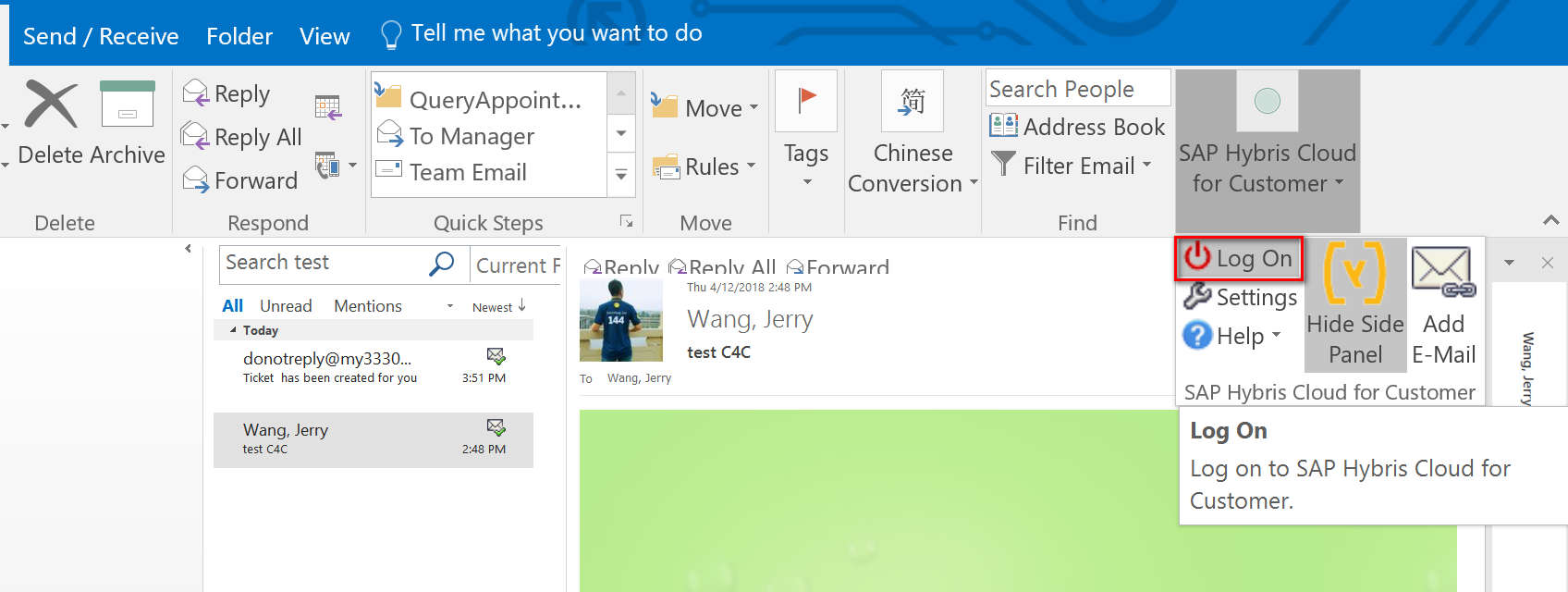Collapse the ribbon with chevron
Viewport: 1568px width, 592px height.
(1551, 220)
